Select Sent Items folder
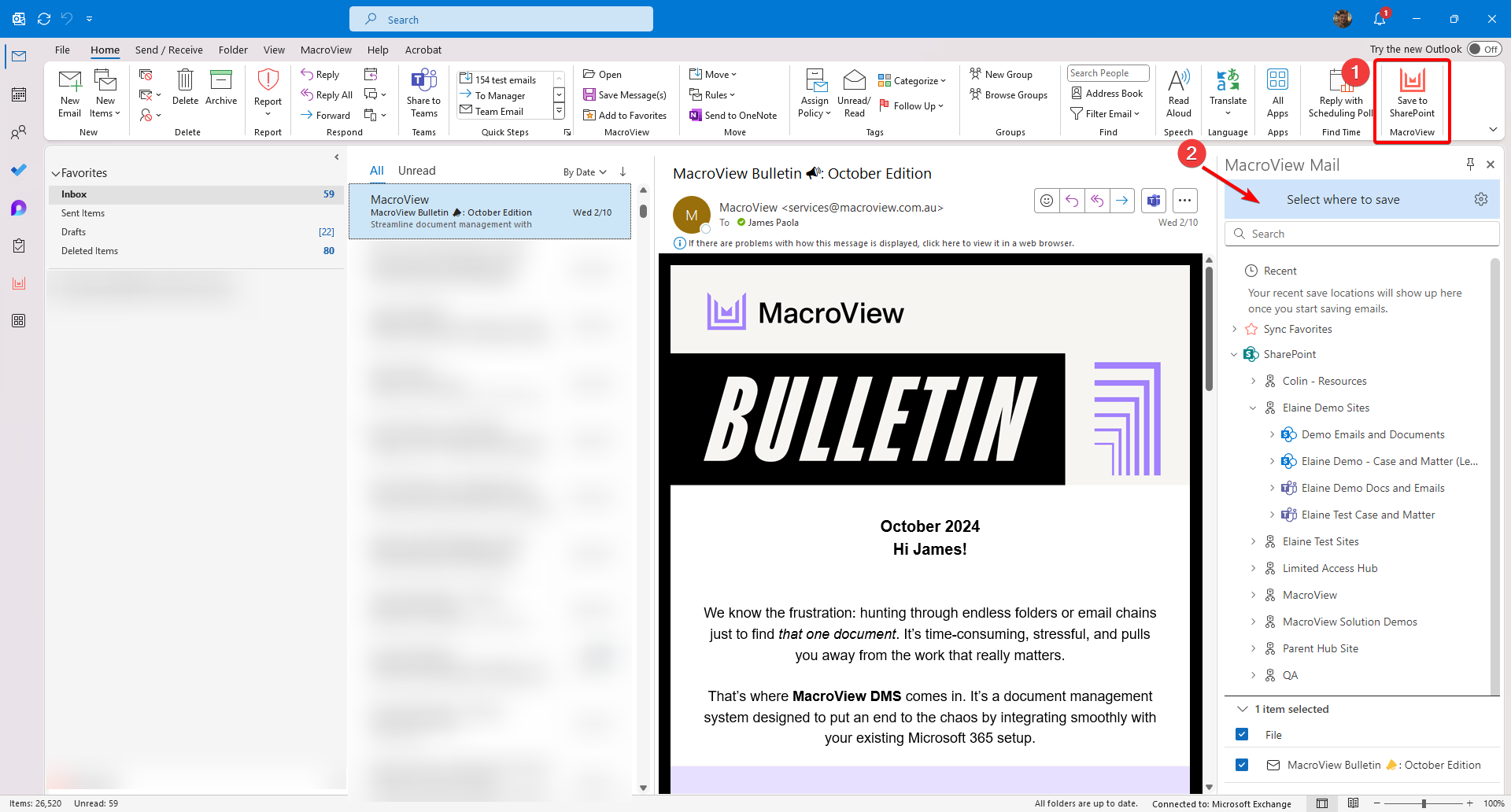The height and width of the screenshot is (812, 1511). [x=197, y=213]
